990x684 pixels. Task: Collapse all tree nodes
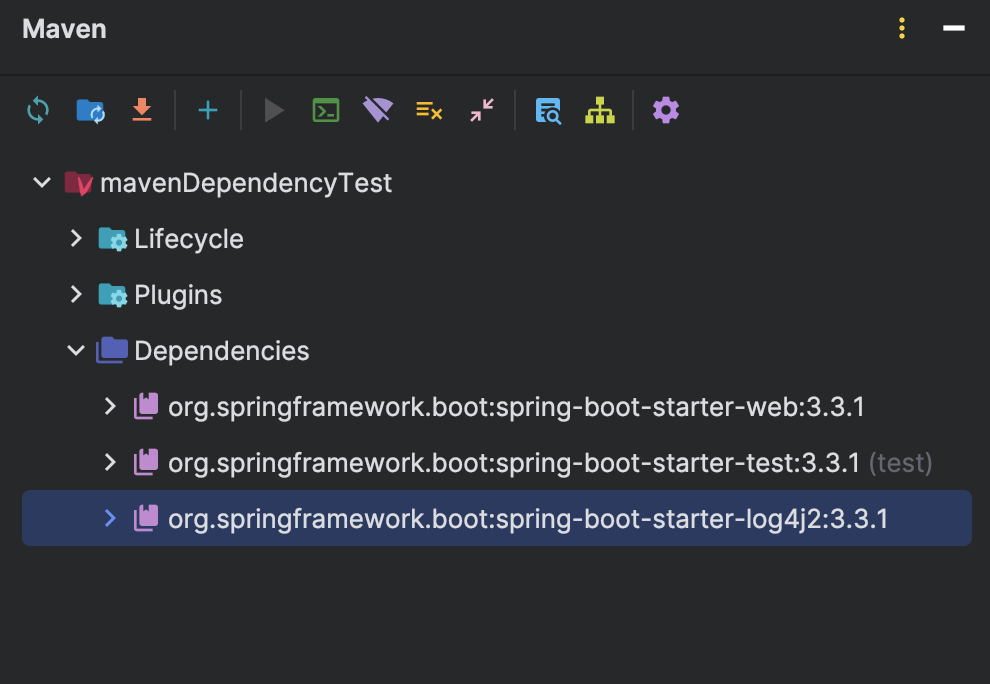[482, 110]
